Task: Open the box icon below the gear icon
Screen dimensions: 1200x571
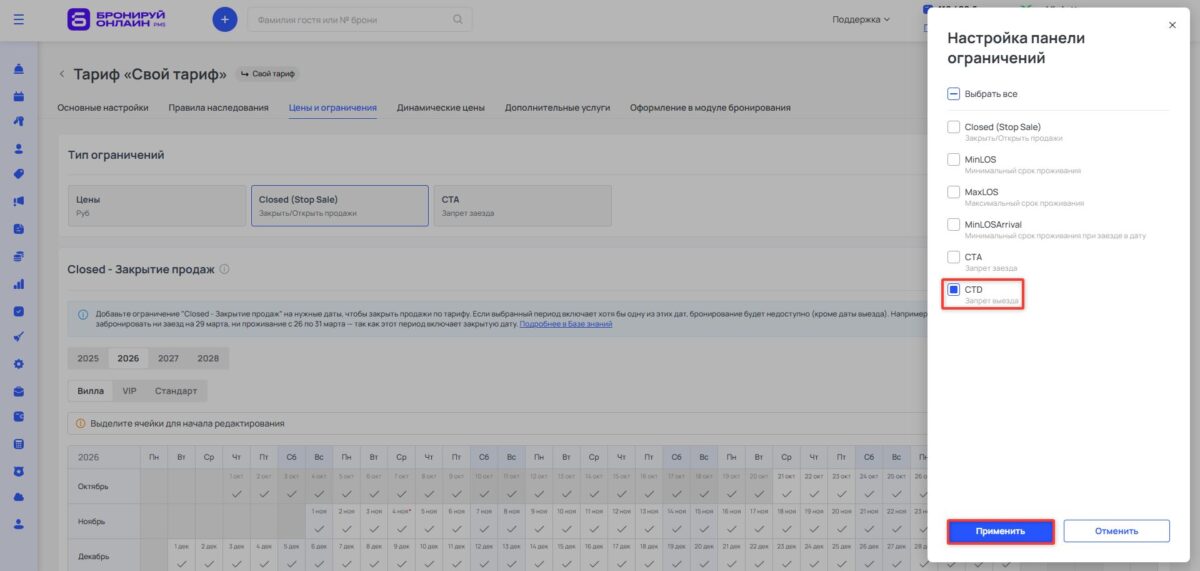Action: pyautogui.click(x=19, y=391)
